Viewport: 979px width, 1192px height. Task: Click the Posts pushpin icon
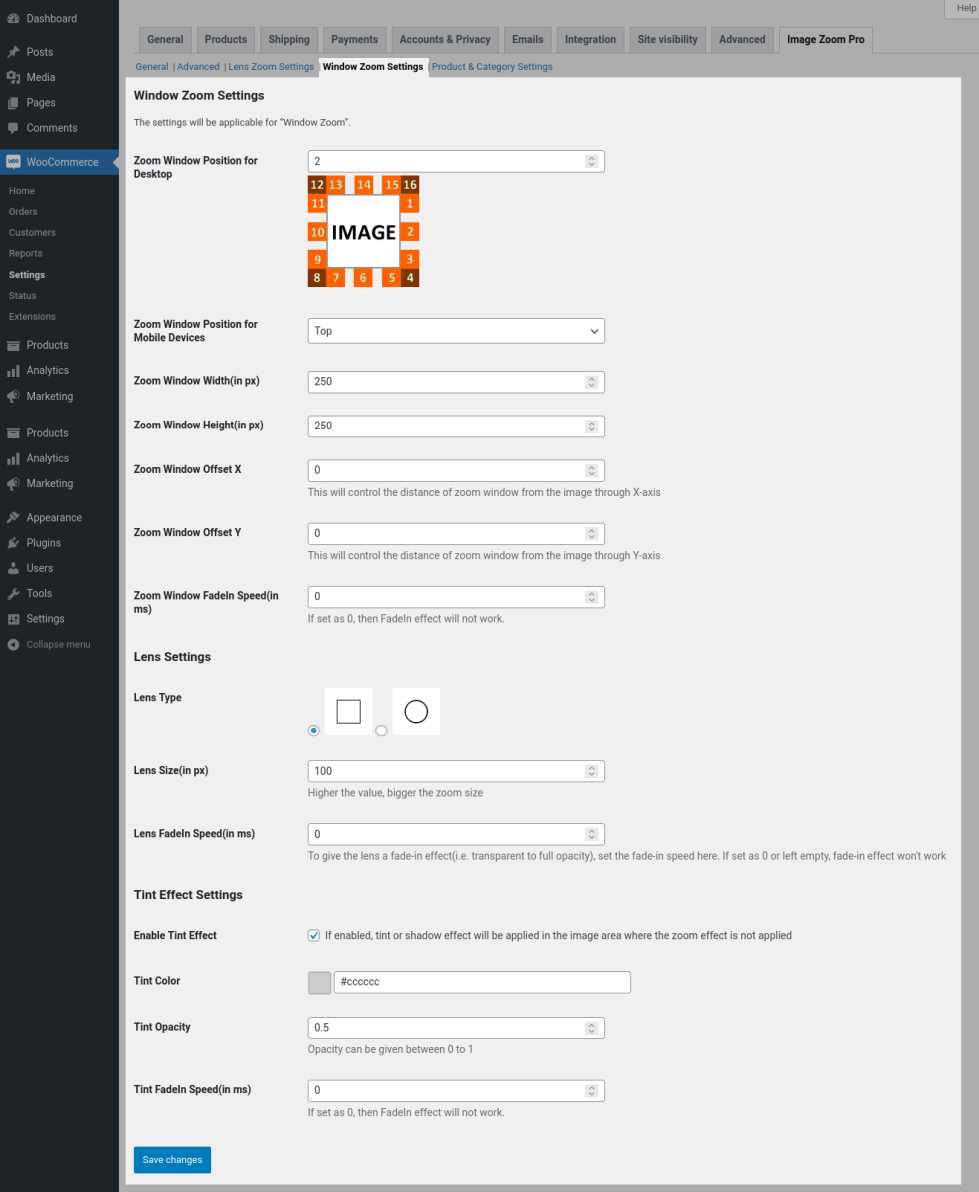[13, 52]
